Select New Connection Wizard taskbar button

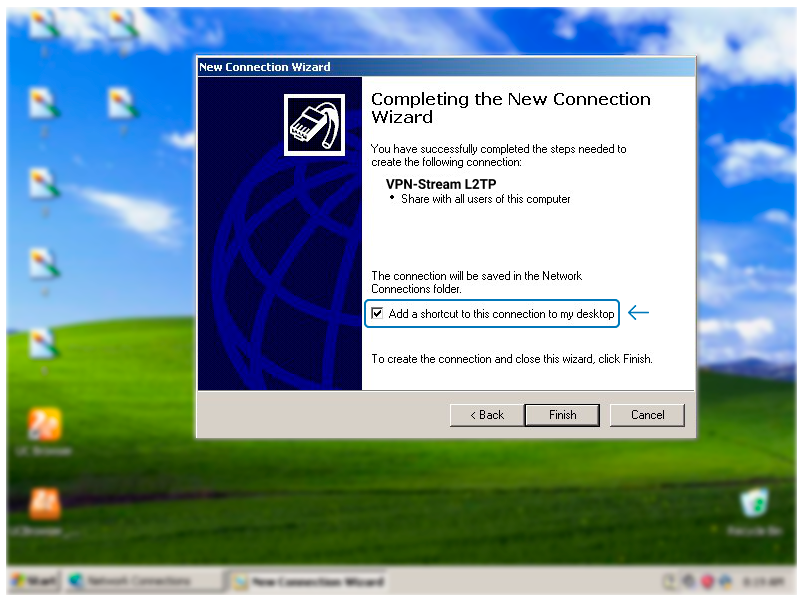(x=307, y=582)
